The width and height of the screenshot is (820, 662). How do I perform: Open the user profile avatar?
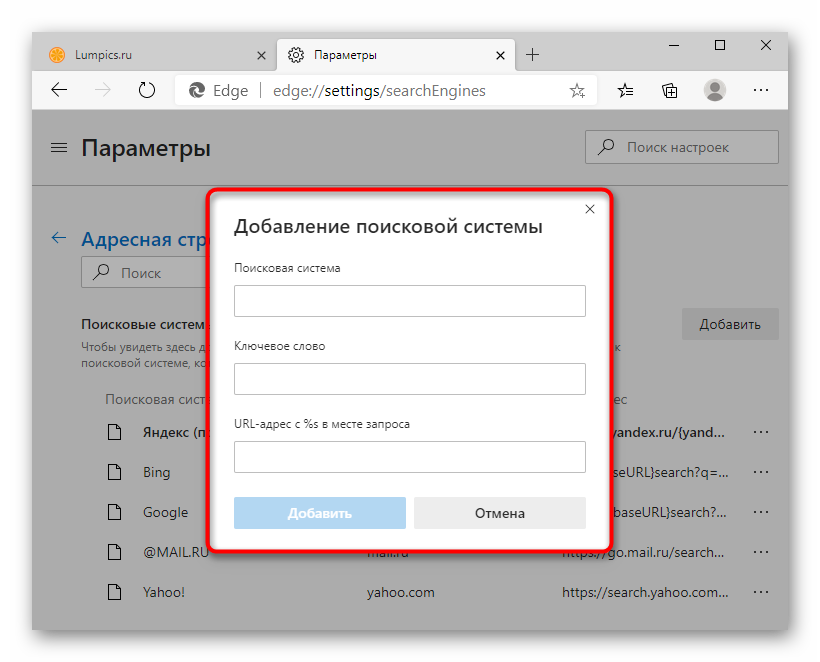[714, 90]
